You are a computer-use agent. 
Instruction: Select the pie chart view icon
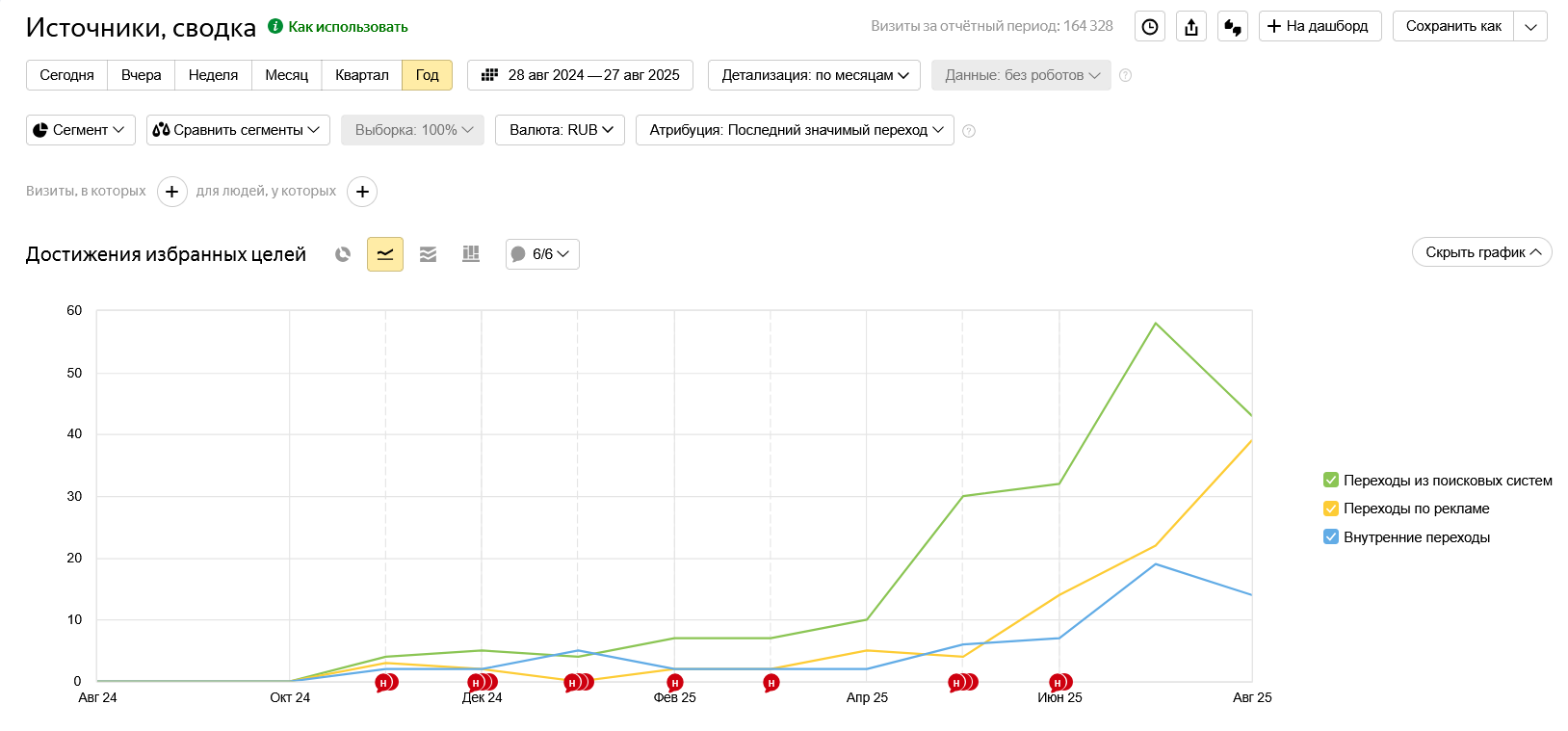point(343,254)
